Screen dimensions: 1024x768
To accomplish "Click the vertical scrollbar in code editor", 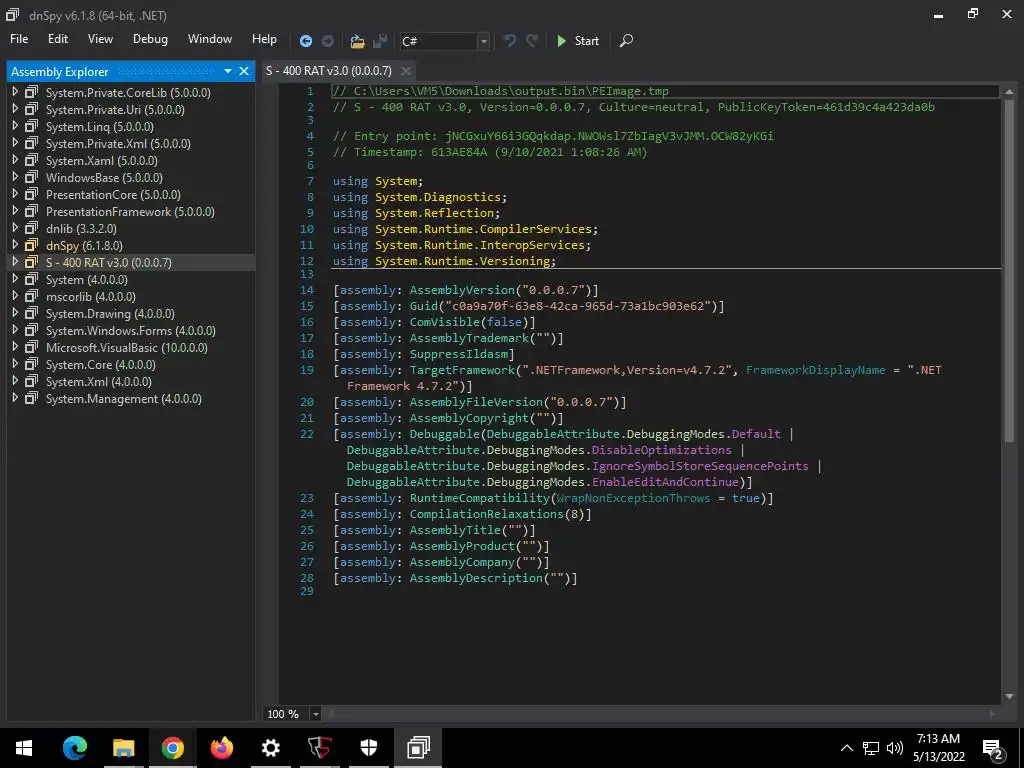I will [x=1009, y=272].
